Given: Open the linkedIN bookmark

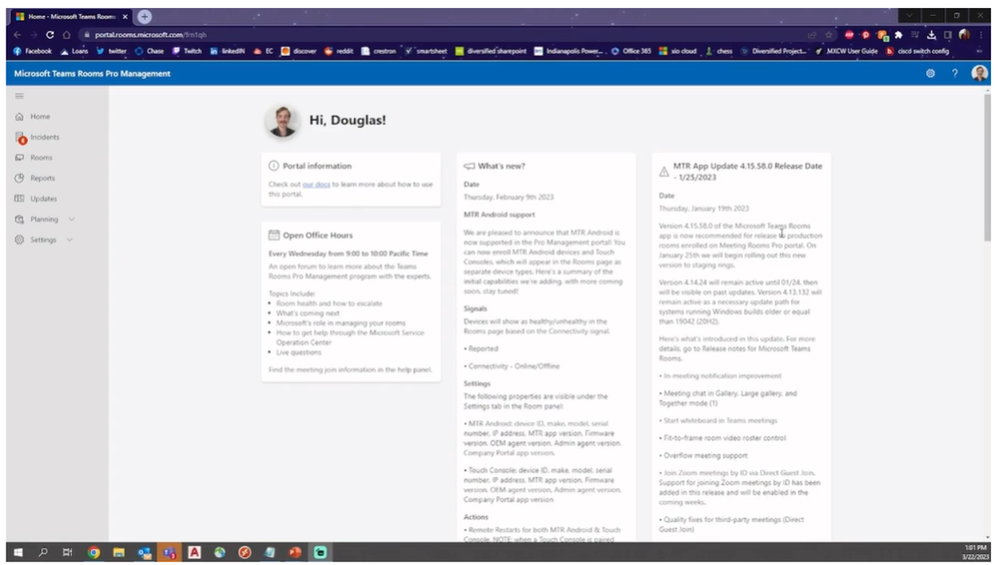Looking at the screenshot, I should click(x=227, y=52).
